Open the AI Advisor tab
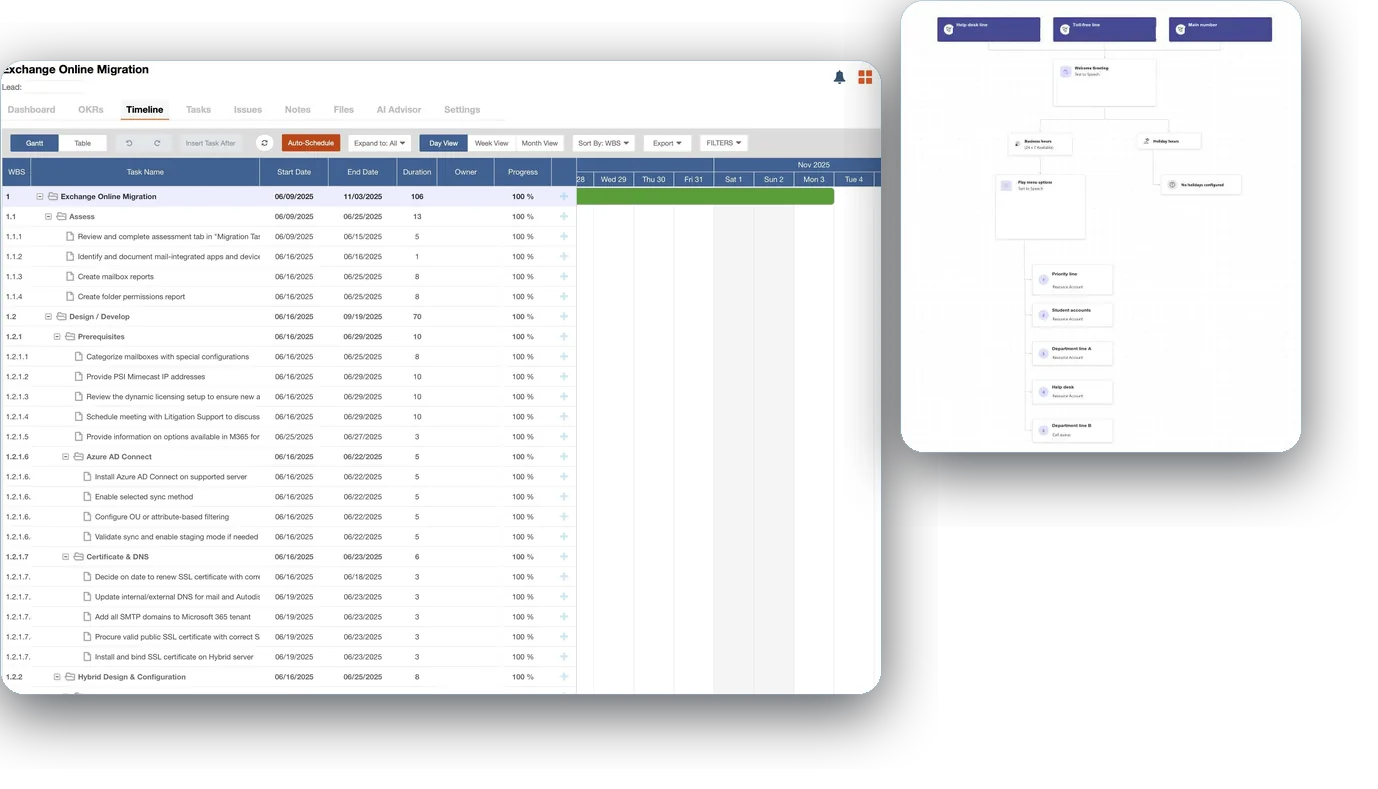Viewport: 1378px width, 789px height. [x=399, y=109]
